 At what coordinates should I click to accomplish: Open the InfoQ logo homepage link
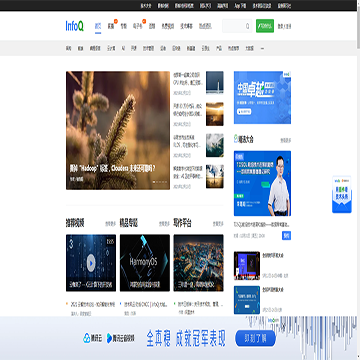(x=75, y=26)
